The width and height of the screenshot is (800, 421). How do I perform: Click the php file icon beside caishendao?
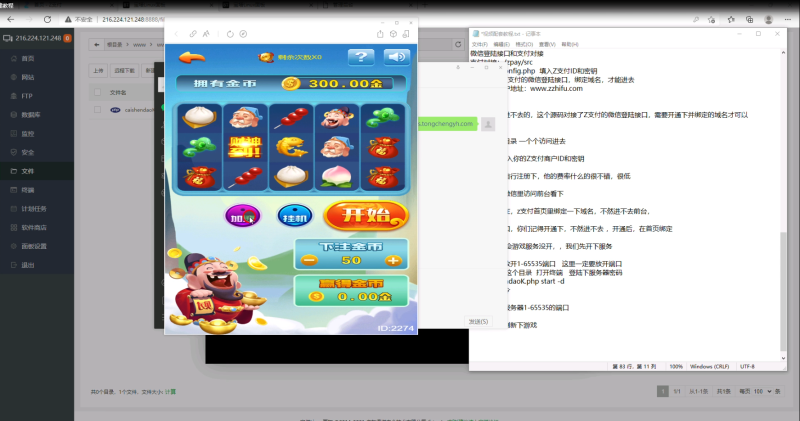[115, 110]
